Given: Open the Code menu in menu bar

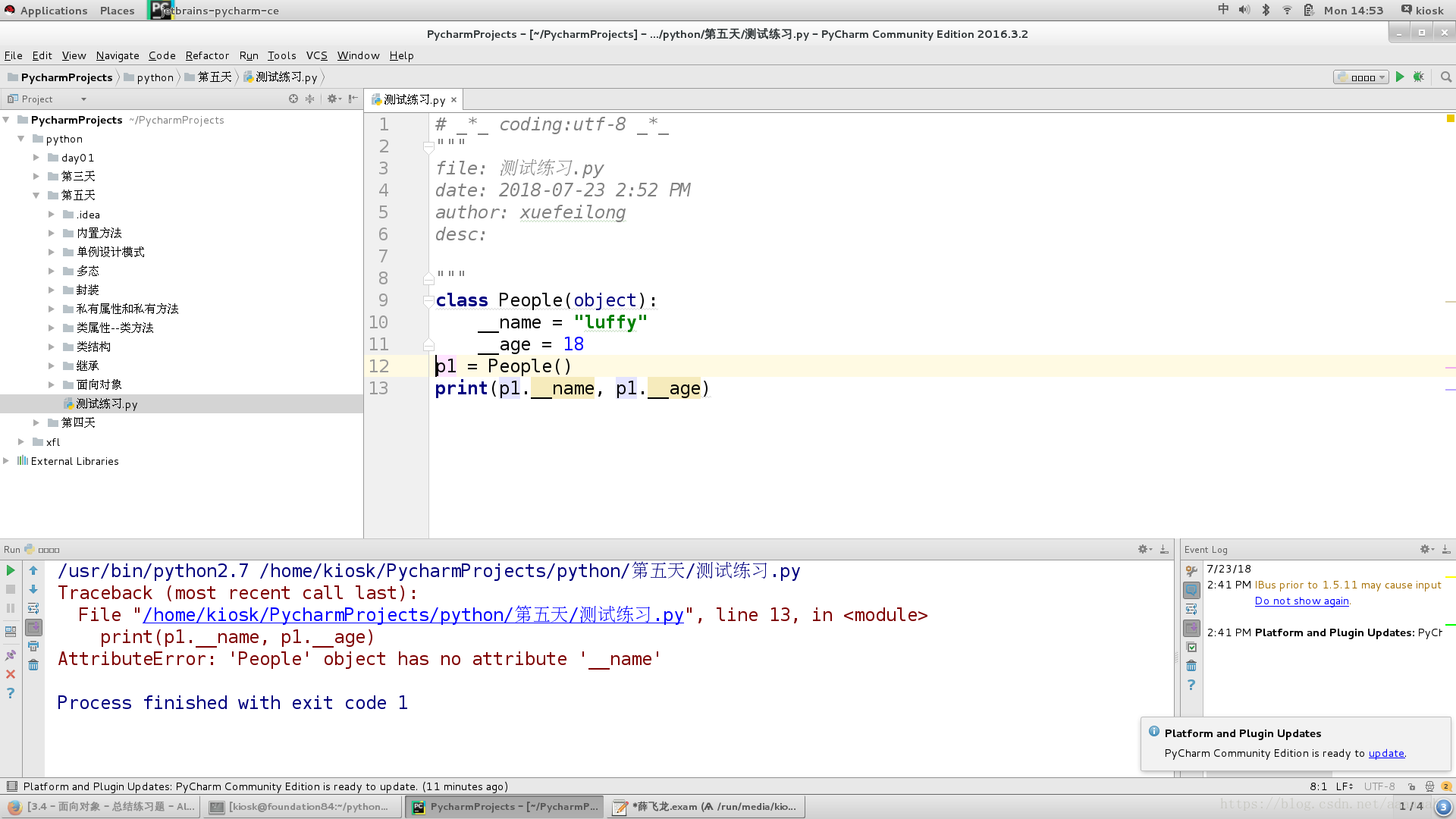Looking at the screenshot, I should 162,55.
